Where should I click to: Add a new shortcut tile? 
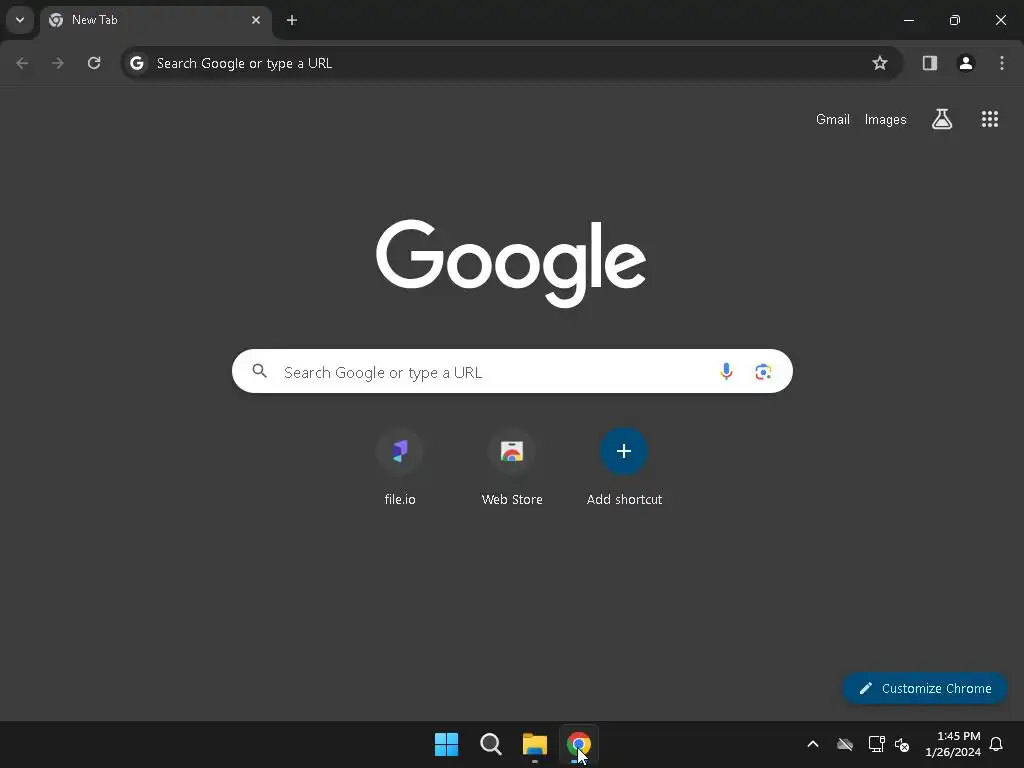click(x=624, y=468)
